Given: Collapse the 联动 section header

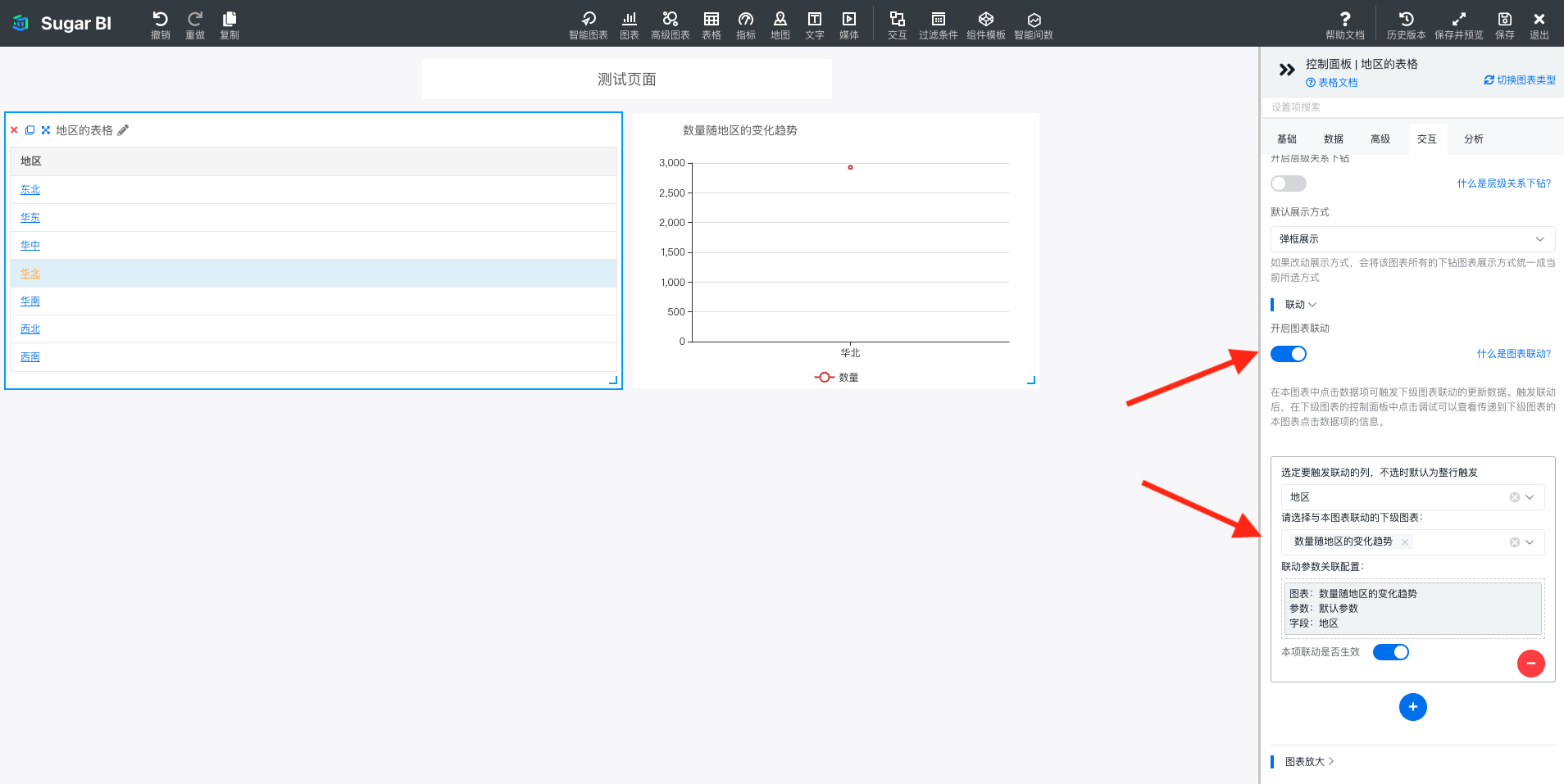Looking at the screenshot, I should pyautogui.click(x=1300, y=305).
